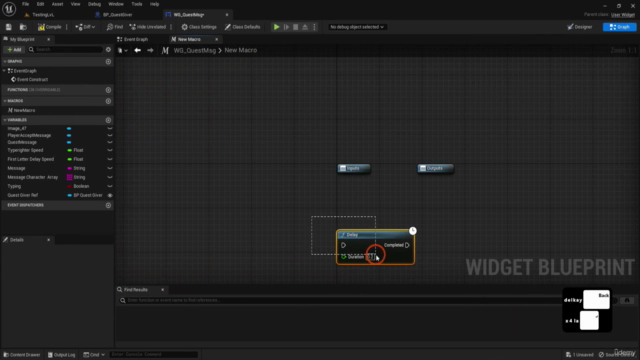Compile the blueprint
The image size is (640, 360).
coord(49,27)
